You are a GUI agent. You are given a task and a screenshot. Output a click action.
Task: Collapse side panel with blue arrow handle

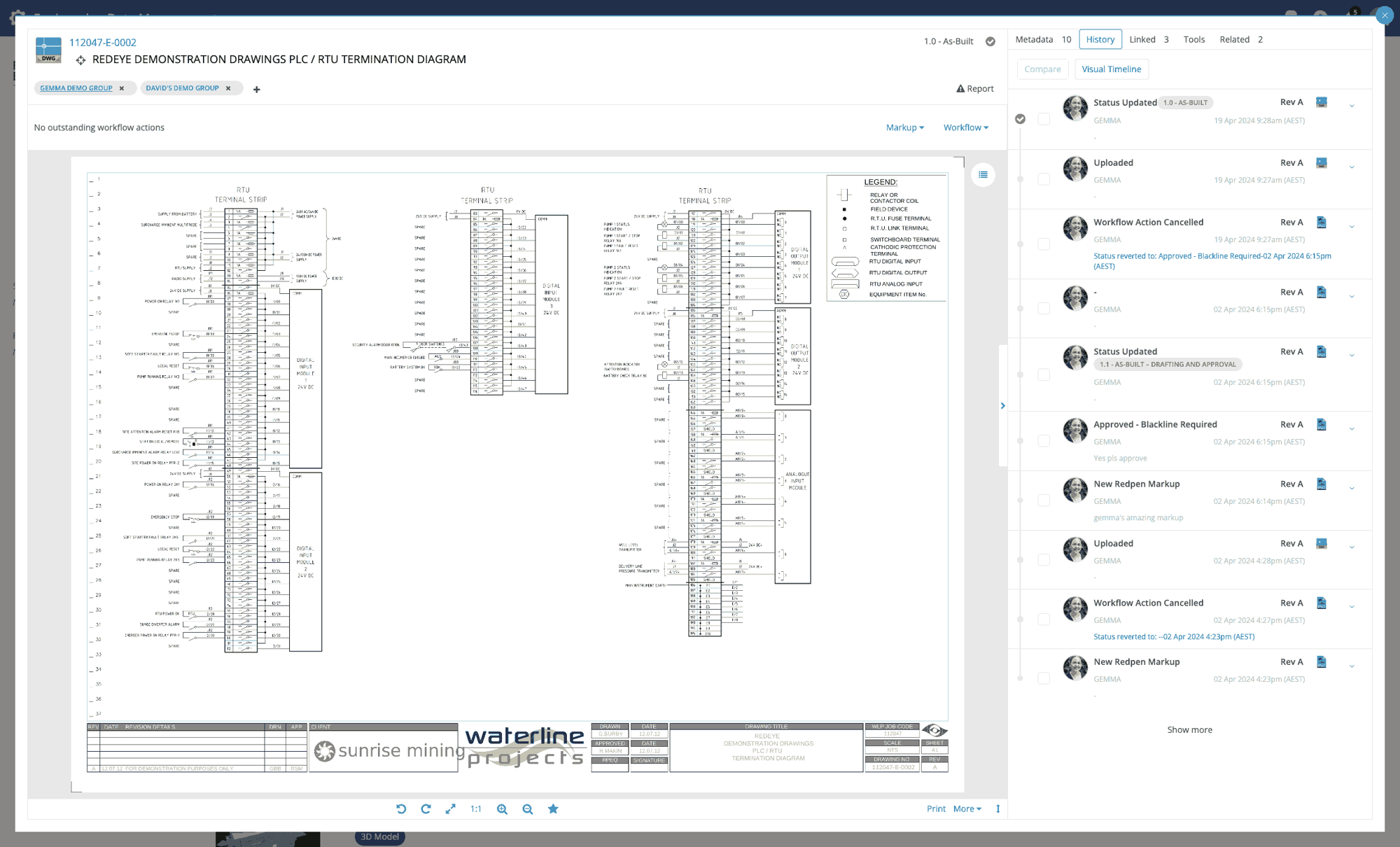[x=1002, y=406]
